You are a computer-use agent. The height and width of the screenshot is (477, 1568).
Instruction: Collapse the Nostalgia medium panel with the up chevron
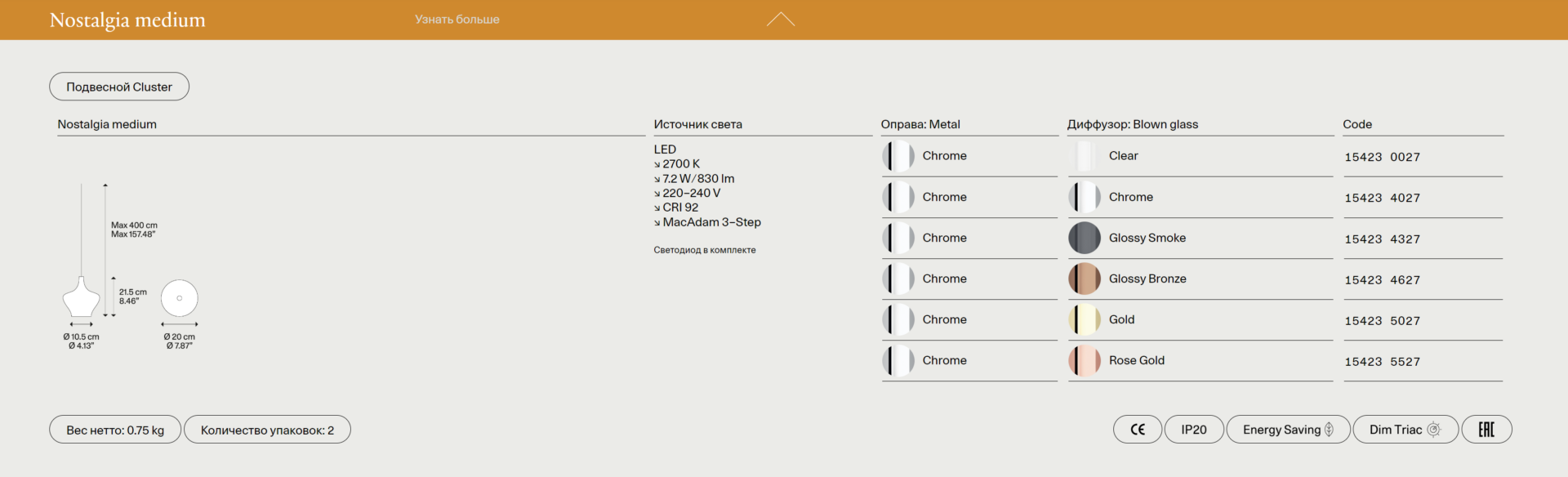tap(780, 20)
